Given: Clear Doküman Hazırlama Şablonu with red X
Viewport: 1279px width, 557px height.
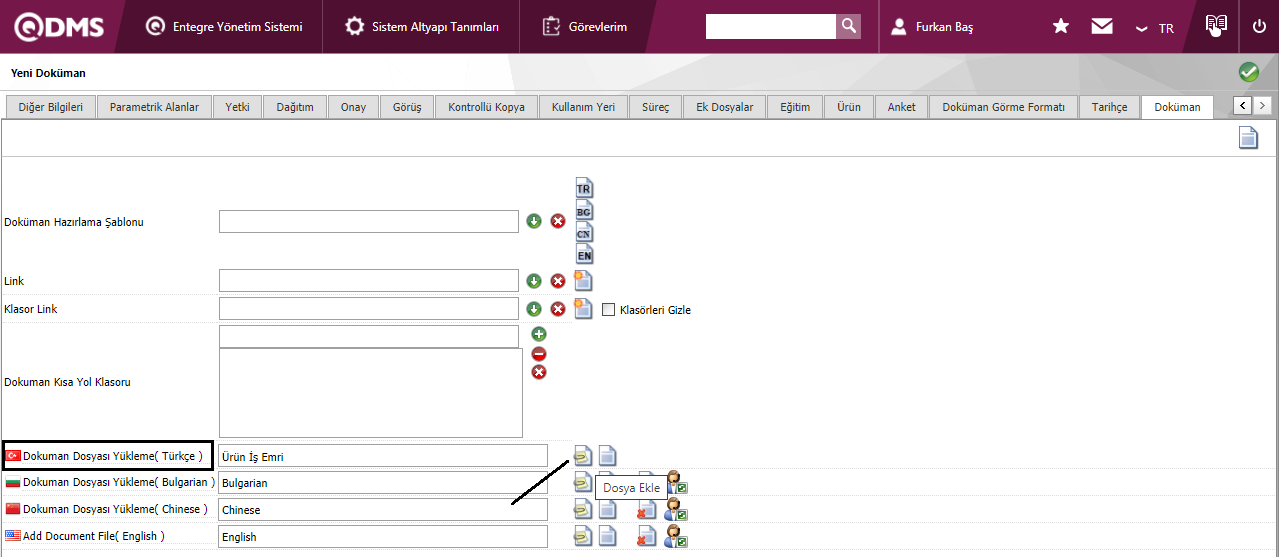Looking at the screenshot, I should point(558,221).
